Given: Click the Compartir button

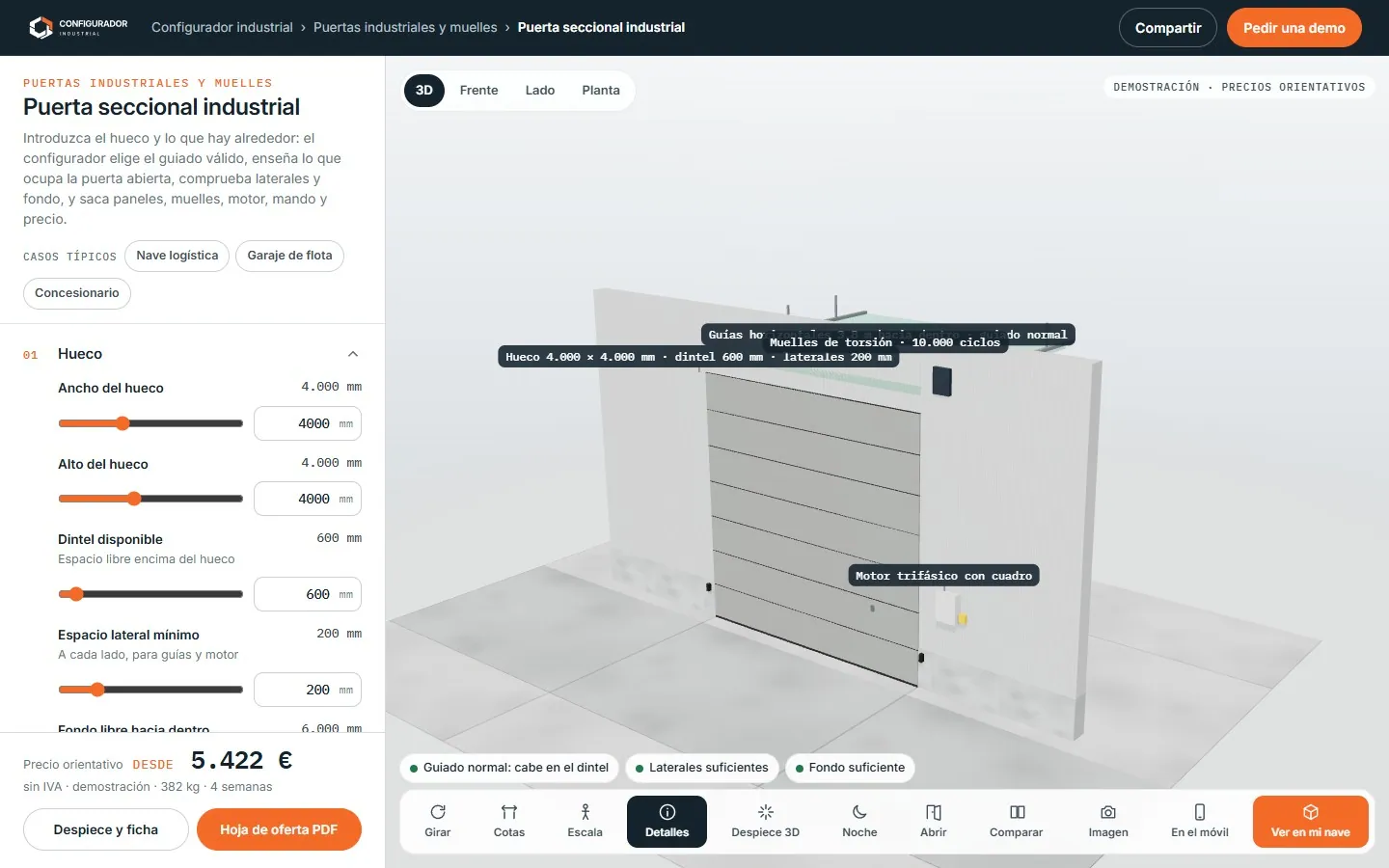Looking at the screenshot, I should tap(1168, 28).
